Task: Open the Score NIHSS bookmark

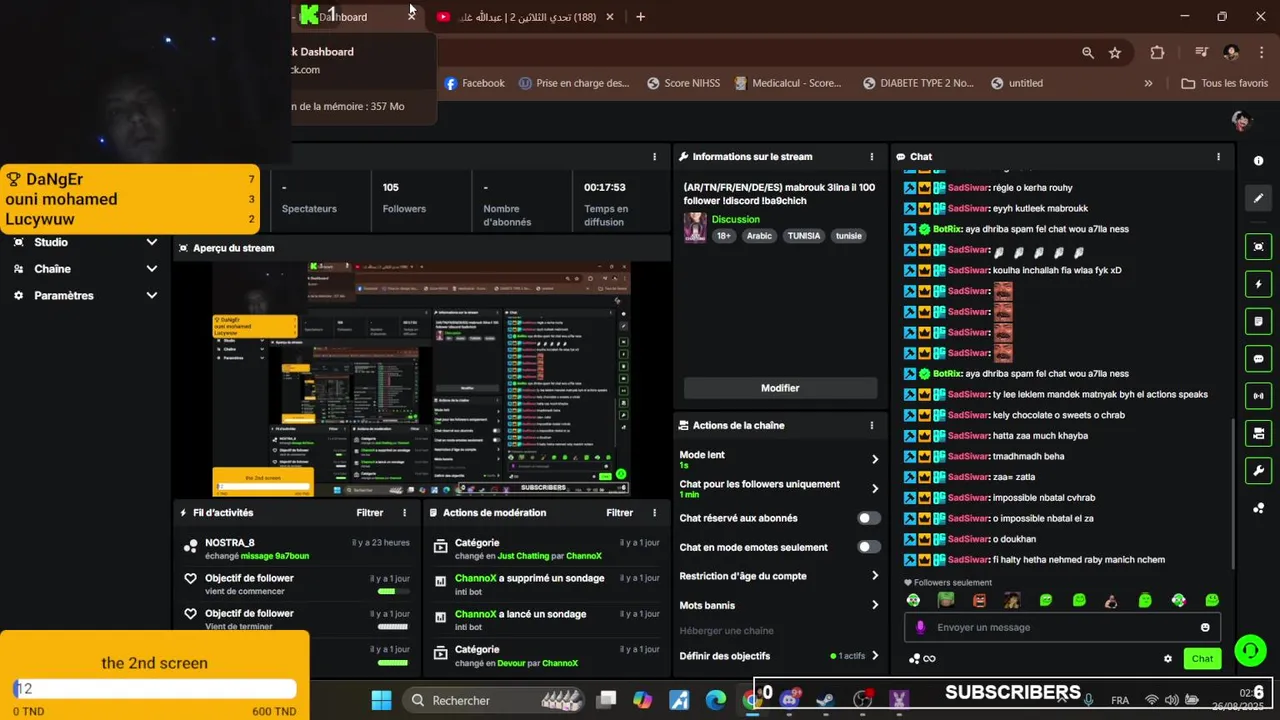Action: 683,83
